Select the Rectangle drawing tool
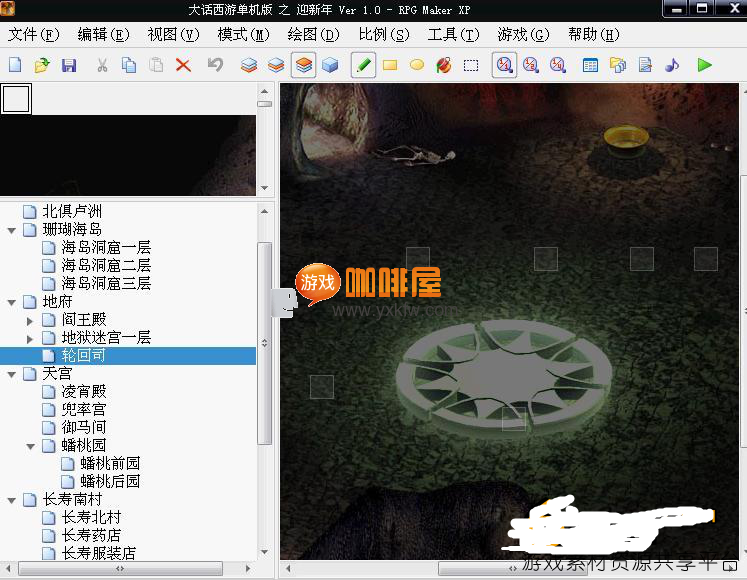This screenshot has width=747, height=580. (x=390, y=66)
